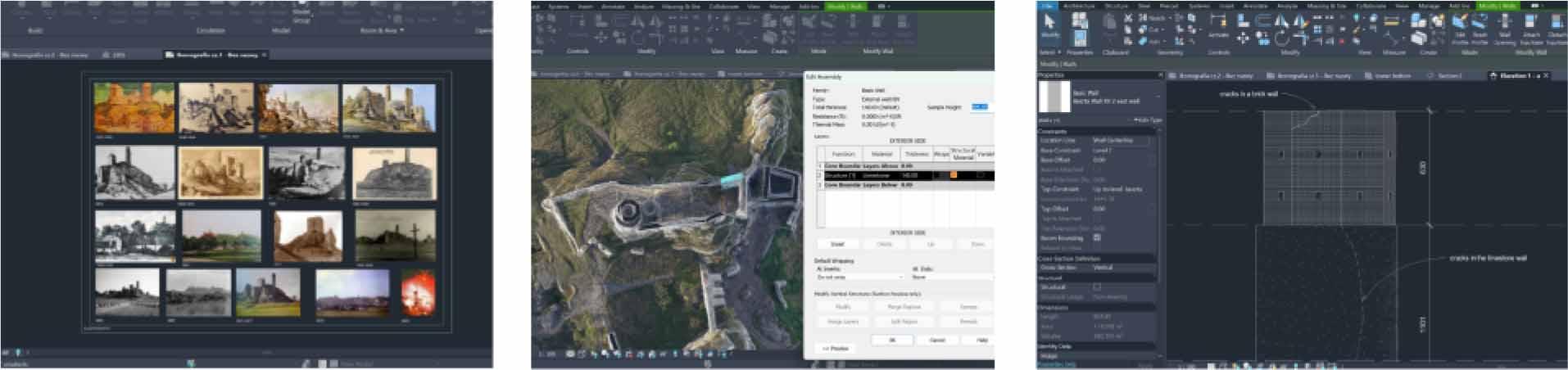The width and height of the screenshot is (1568, 370).
Task: Select the Move tool in Modify panel
Action: pos(1243,38)
